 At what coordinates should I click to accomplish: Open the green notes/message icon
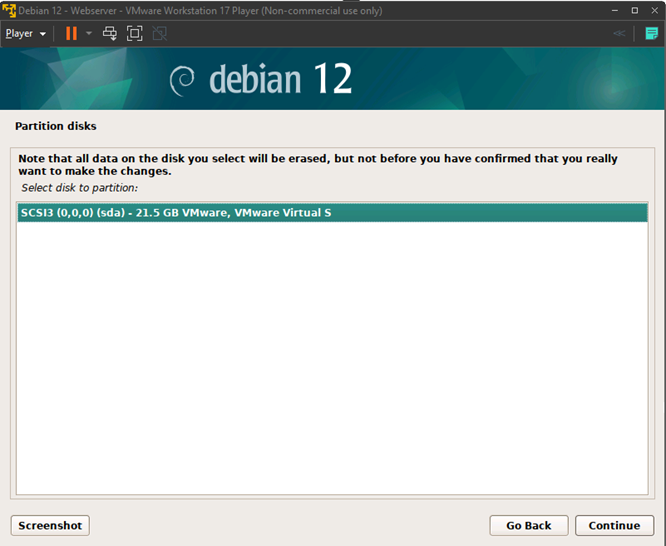click(651, 33)
